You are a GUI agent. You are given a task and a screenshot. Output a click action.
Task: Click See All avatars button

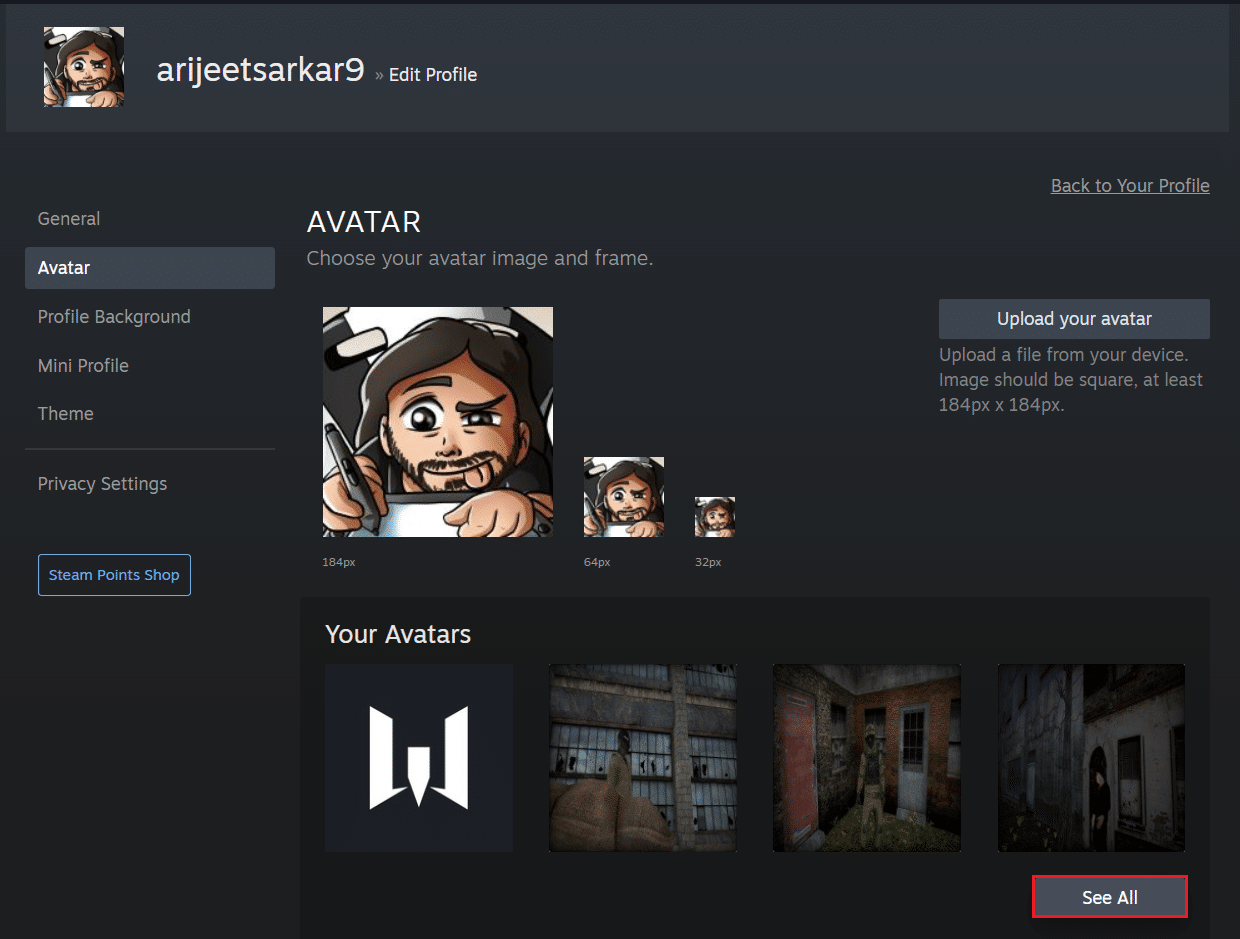tap(1110, 897)
